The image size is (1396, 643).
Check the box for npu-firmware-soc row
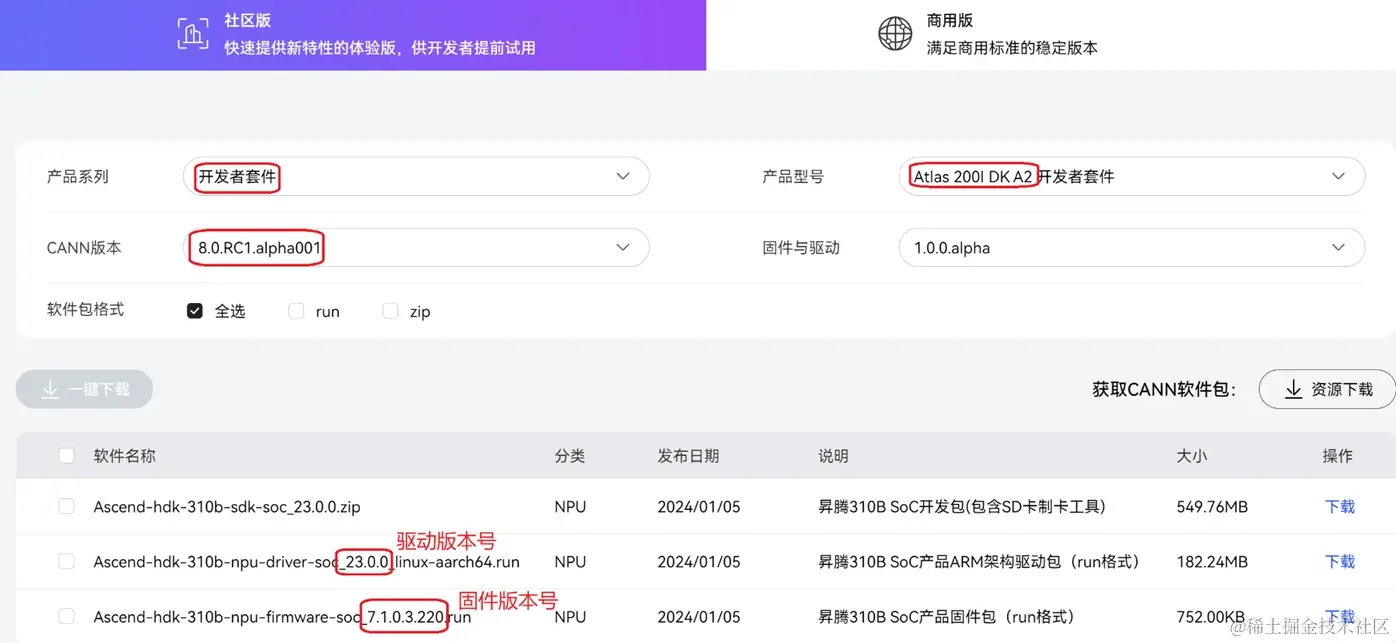tap(66, 617)
